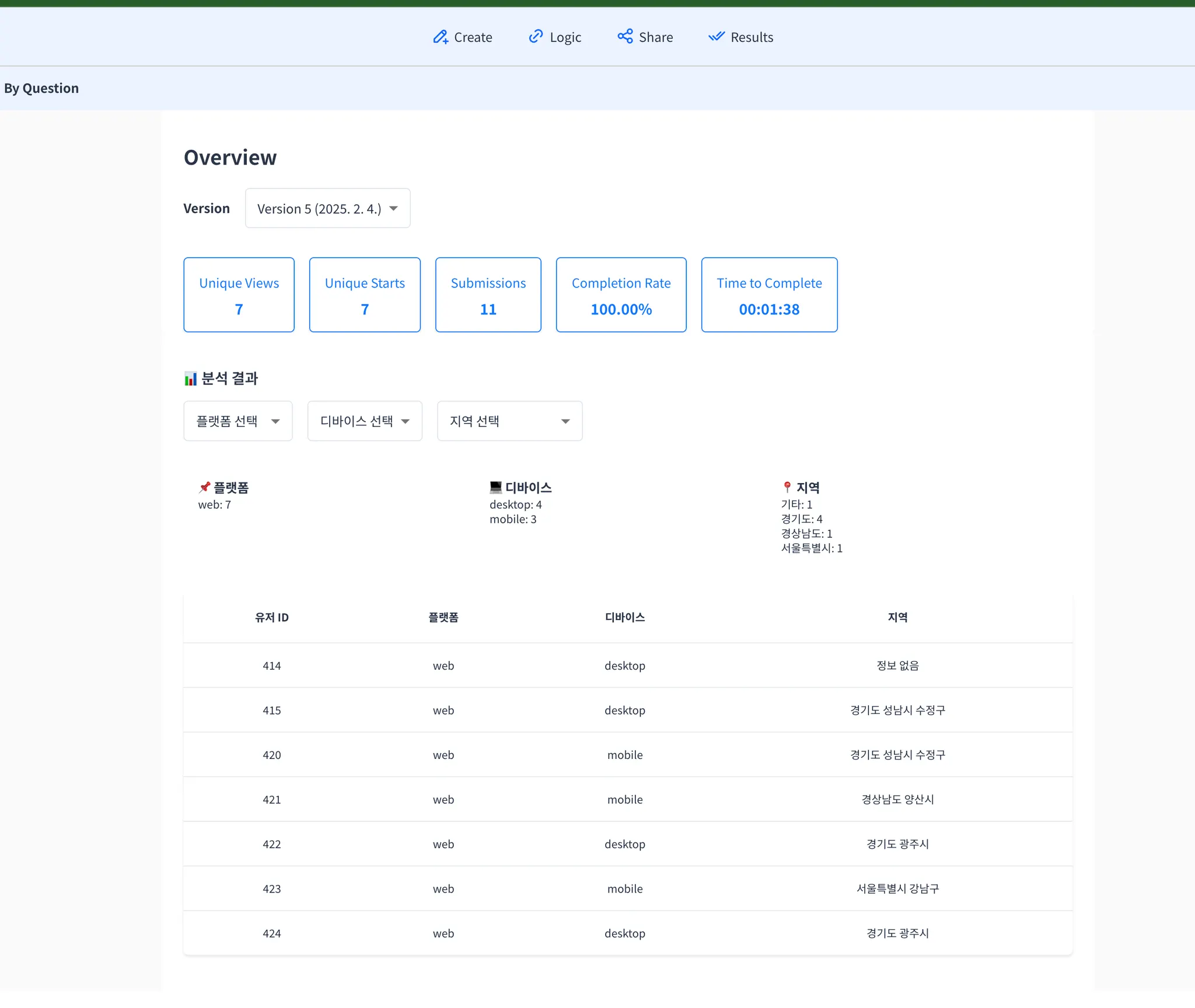The image size is (1195, 1008).
Task: Click table row for user 421
Action: click(x=627, y=799)
